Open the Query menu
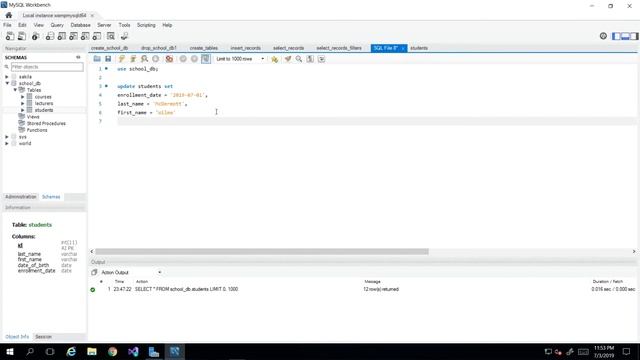Screen dimensions: 640x360 click(57, 25)
